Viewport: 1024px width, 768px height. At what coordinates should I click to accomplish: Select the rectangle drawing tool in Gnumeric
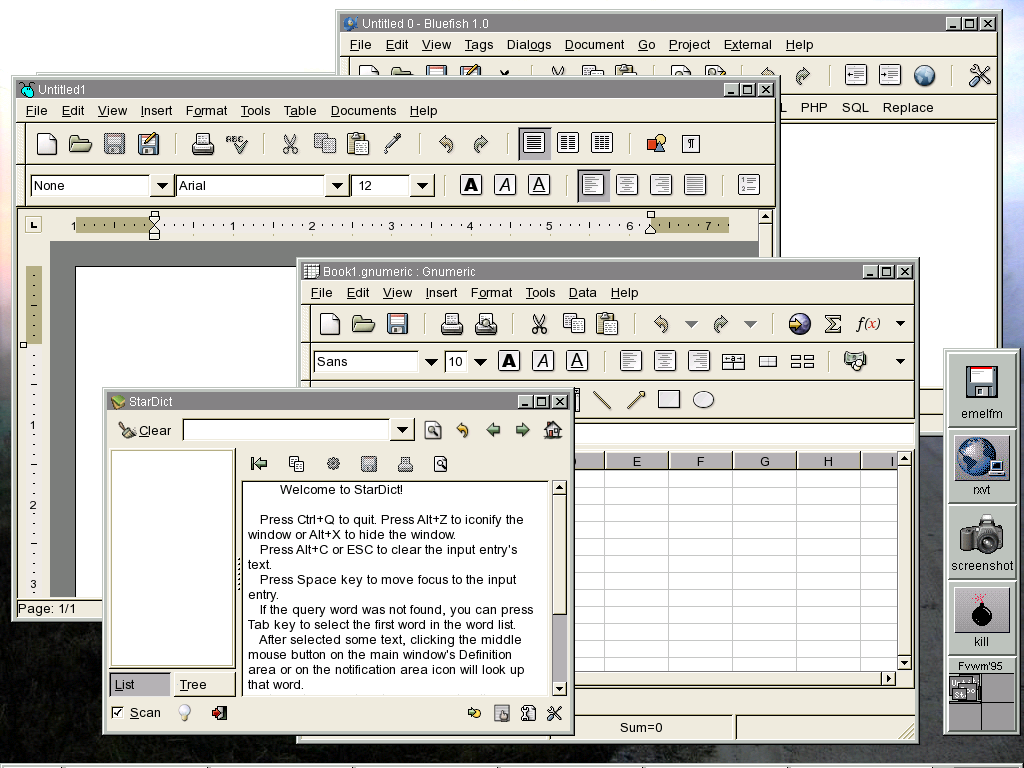point(669,399)
